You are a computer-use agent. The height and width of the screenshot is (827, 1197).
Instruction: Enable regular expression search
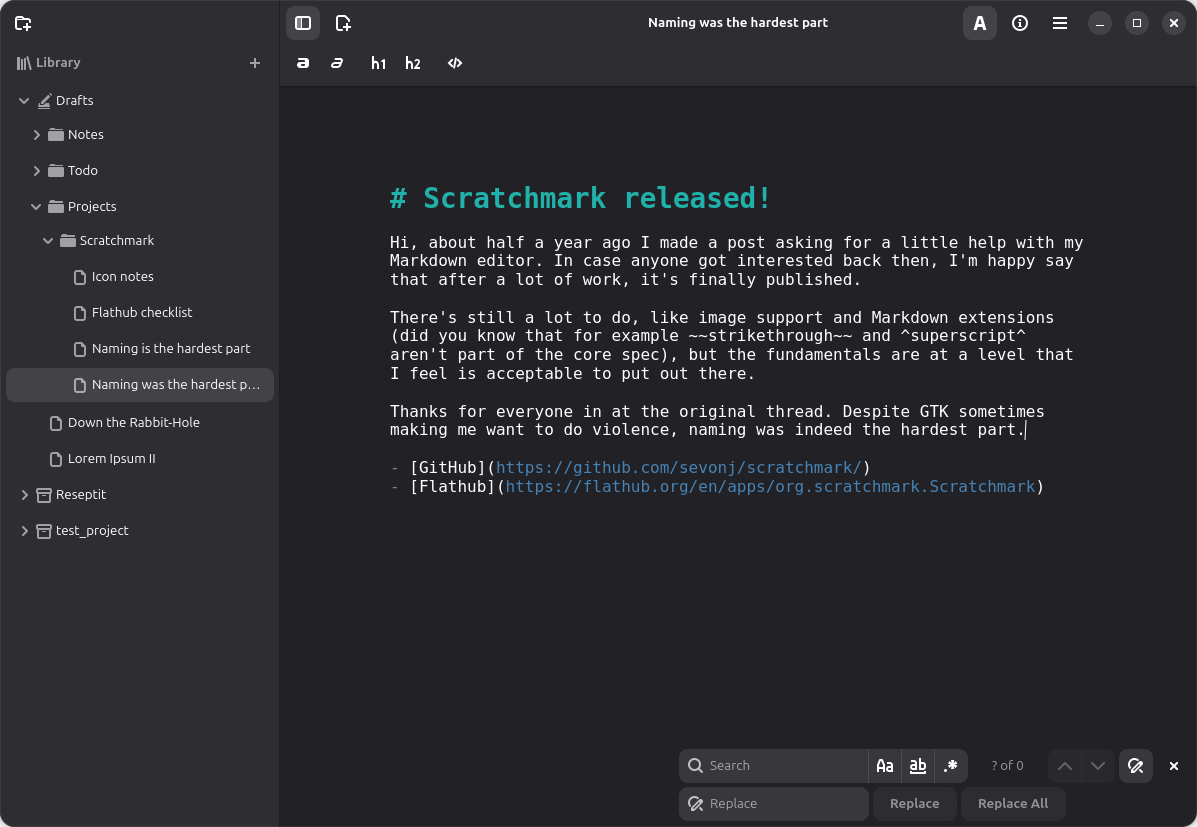(x=951, y=766)
